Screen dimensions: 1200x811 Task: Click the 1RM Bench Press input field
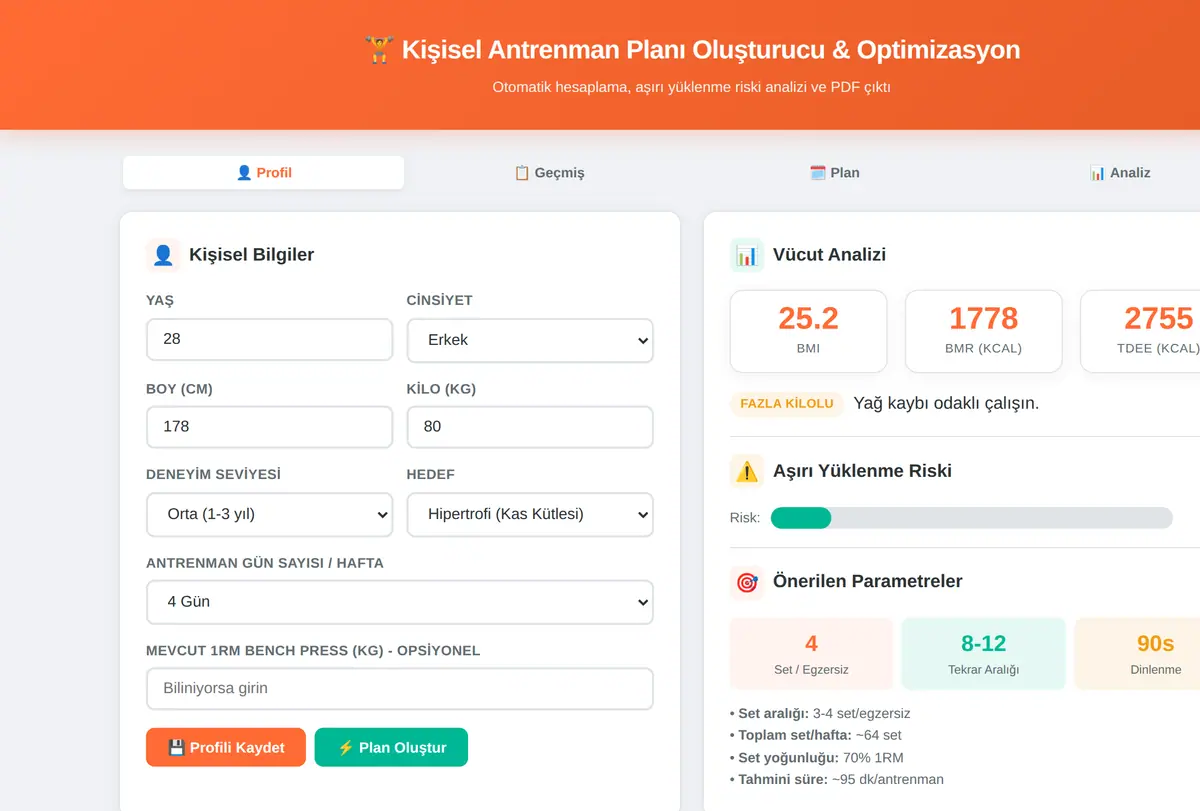click(x=400, y=689)
